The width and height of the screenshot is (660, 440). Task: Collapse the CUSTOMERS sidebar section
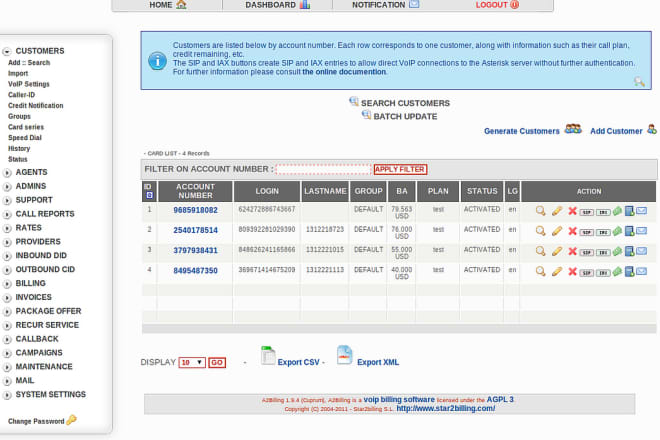7,51
